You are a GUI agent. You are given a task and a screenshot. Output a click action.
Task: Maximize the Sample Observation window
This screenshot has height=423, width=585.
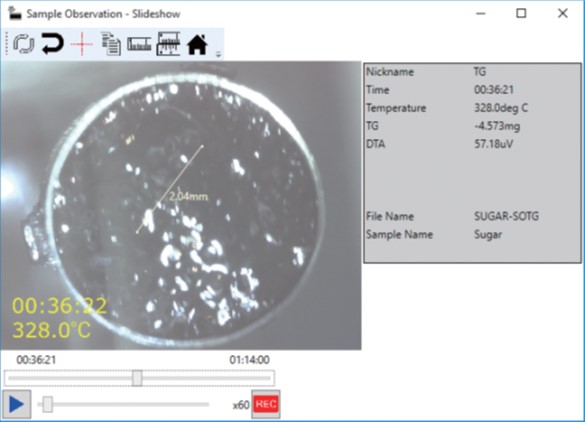pos(521,13)
